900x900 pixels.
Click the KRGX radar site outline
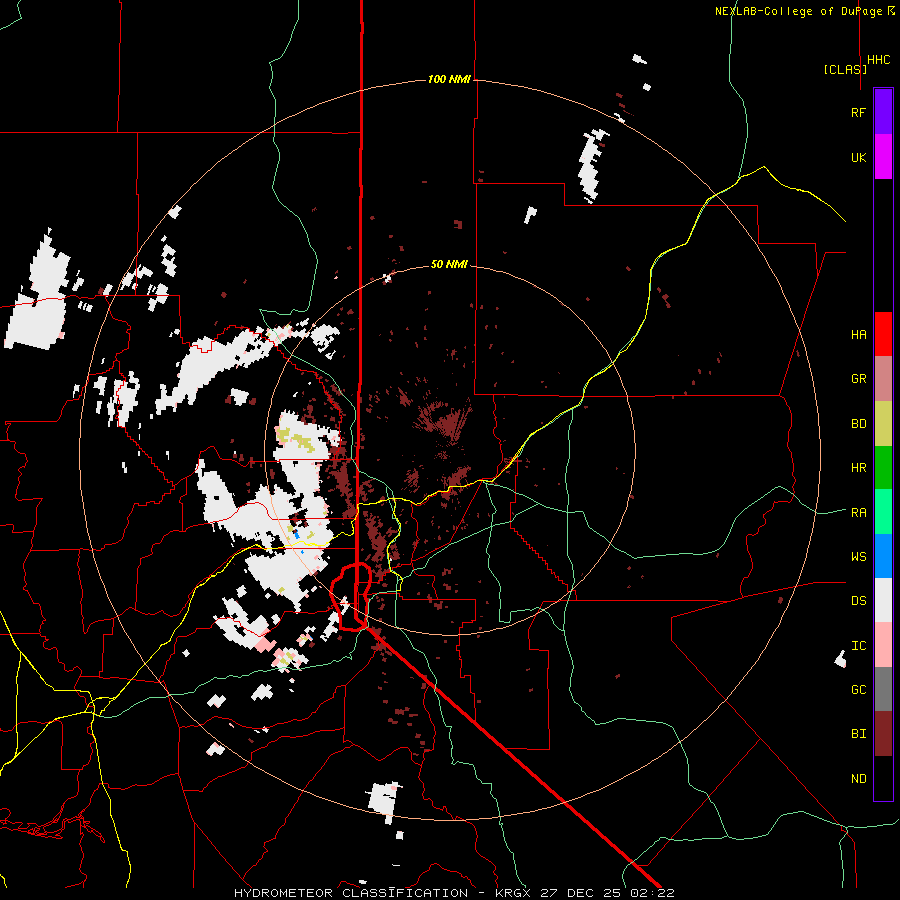tap(352, 597)
